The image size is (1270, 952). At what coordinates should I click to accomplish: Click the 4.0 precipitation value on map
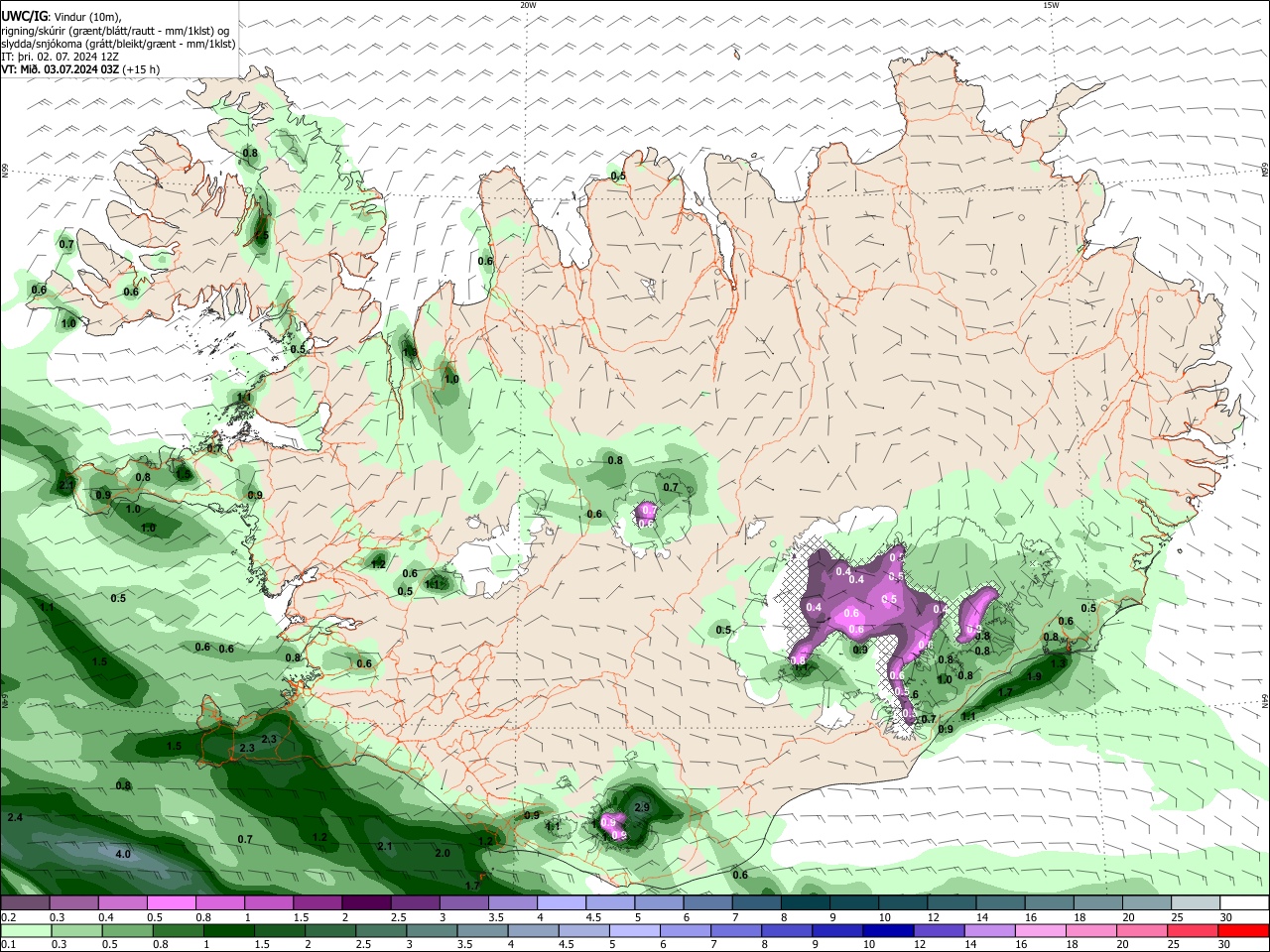(x=123, y=854)
